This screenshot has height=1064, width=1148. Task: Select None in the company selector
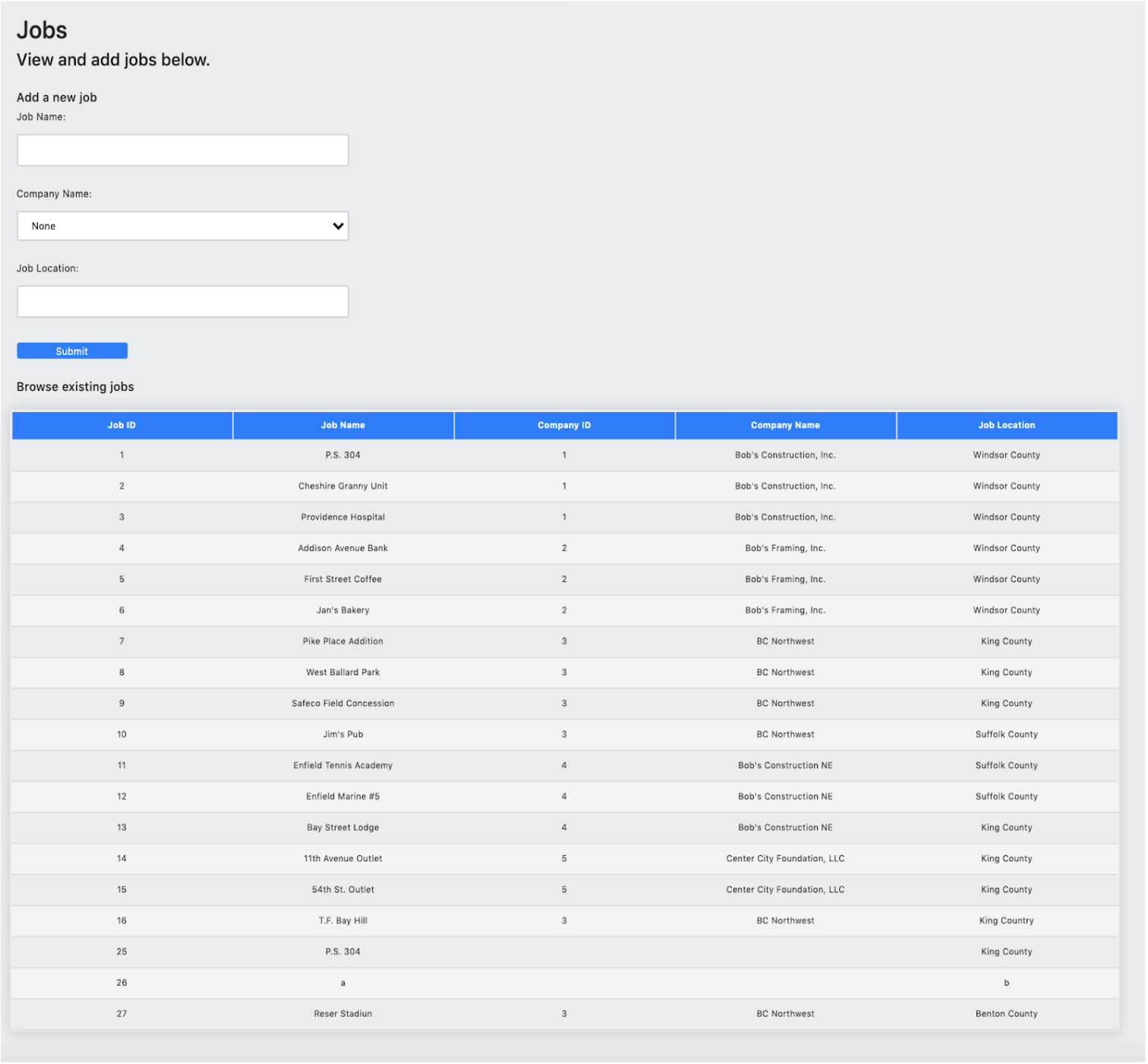(x=182, y=225)
